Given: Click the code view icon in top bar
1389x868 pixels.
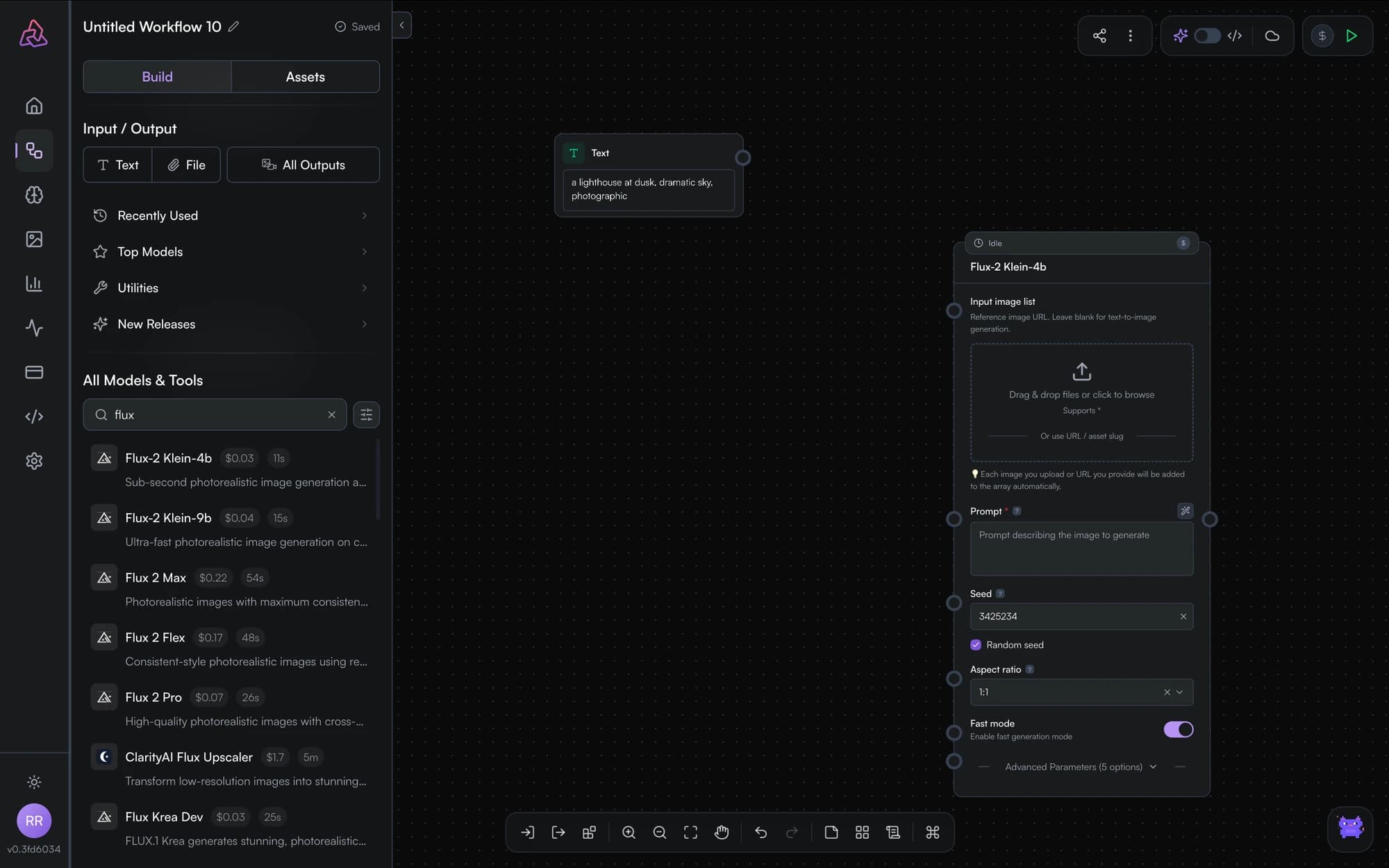Looking at the screenshot, I should coord(1235,35).
